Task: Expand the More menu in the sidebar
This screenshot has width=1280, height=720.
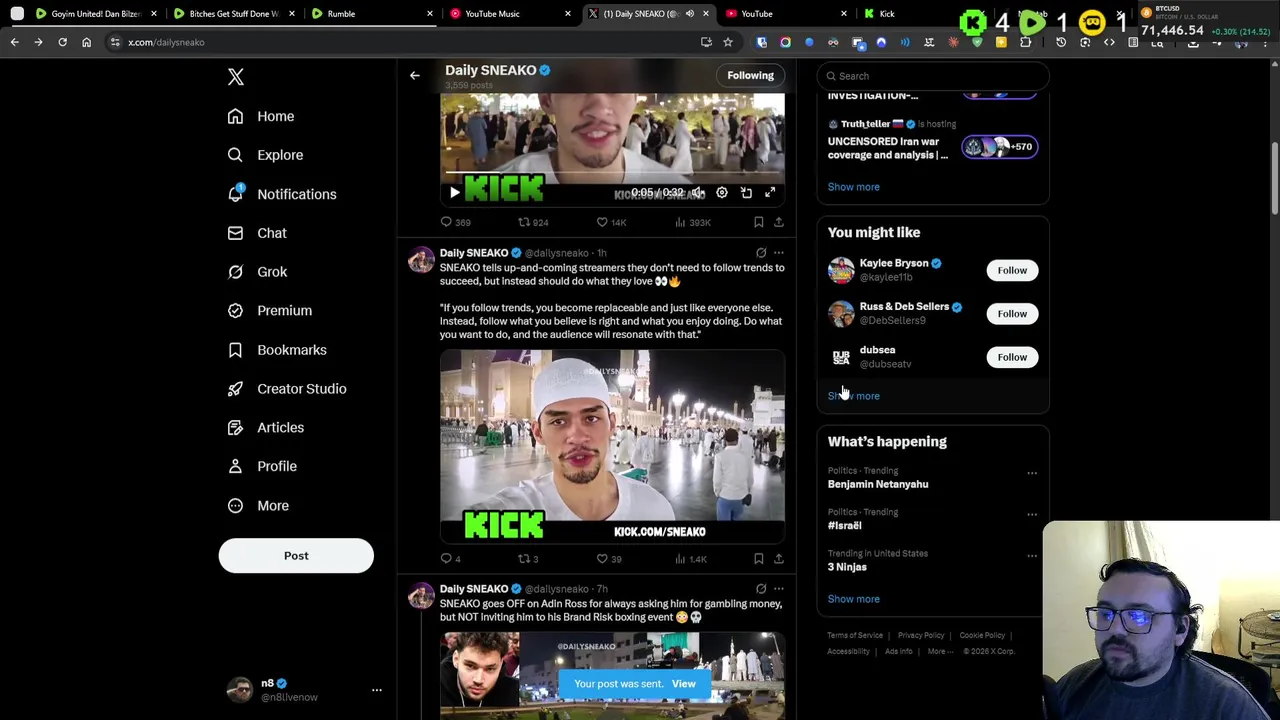Action: point(258,506)
